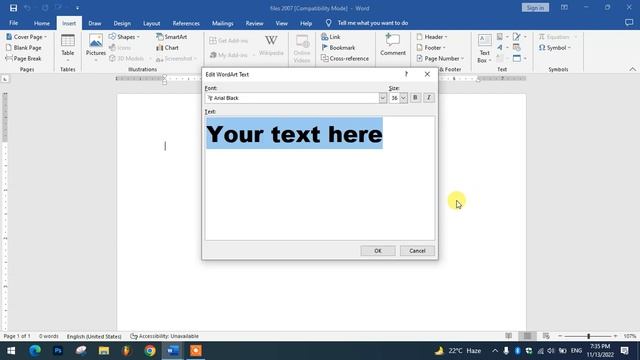Image resolution: width=640 pixels, height=360 pixels.
Task: Open the Design ribbon tab
Action: (122, 23)
